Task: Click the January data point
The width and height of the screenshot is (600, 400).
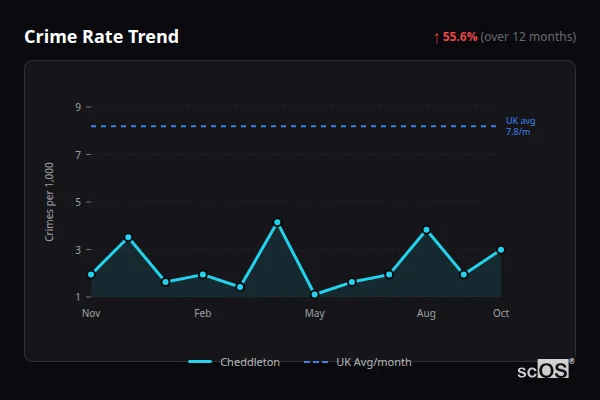Action: point(166,282)
